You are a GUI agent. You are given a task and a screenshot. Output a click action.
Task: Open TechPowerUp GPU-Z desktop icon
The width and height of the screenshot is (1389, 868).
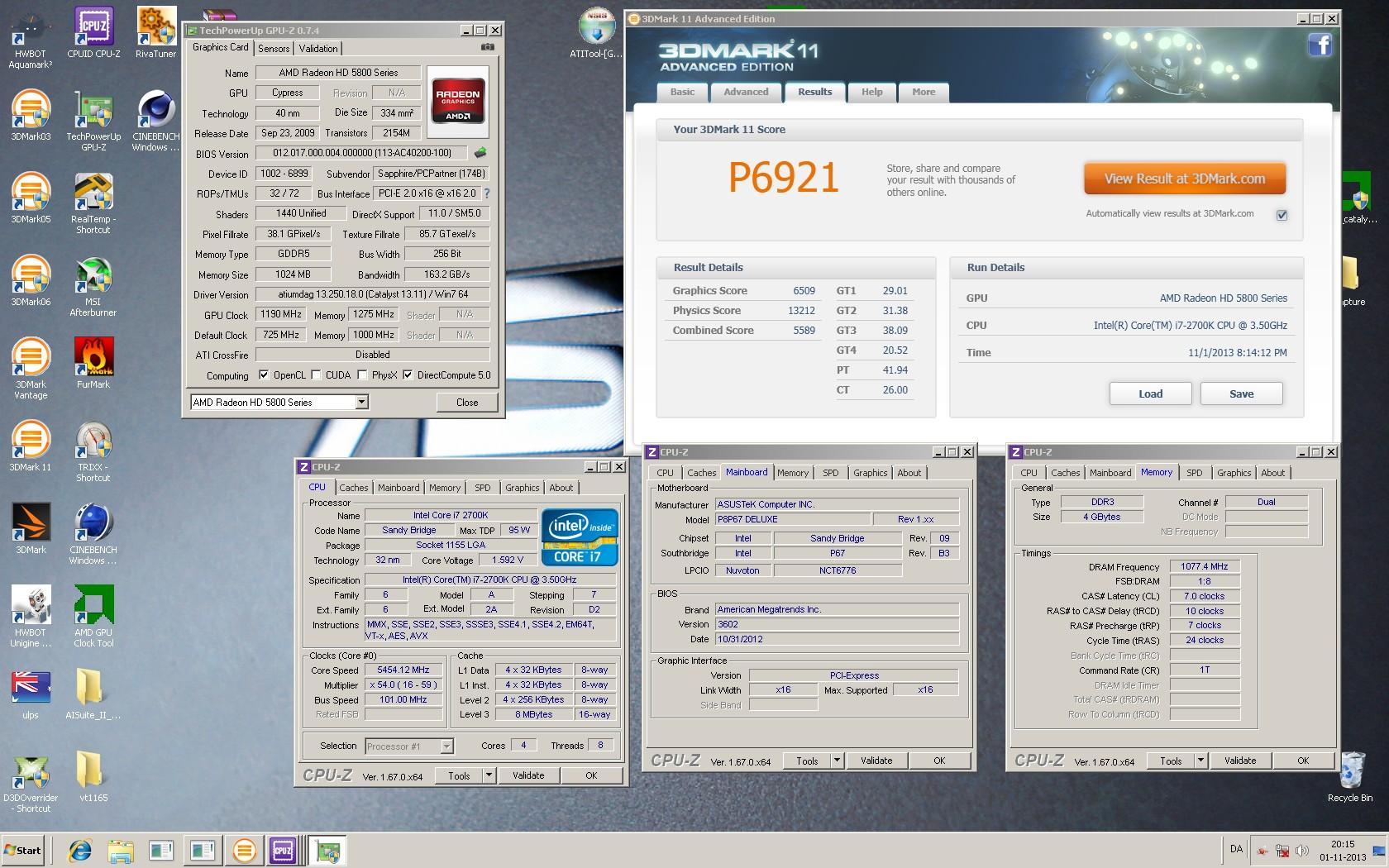pyautogui.click(x=93, y=120)
